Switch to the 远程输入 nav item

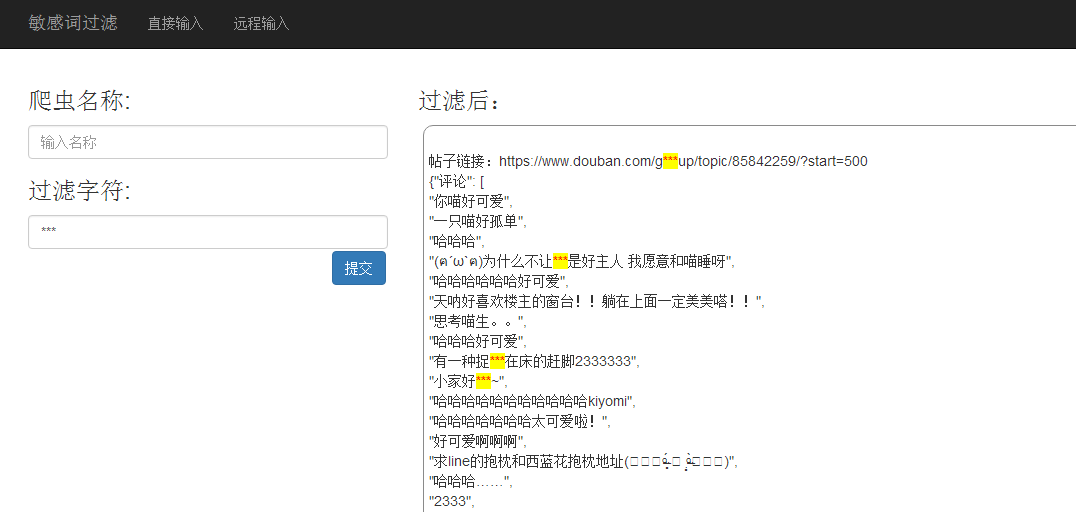(261, 24)
